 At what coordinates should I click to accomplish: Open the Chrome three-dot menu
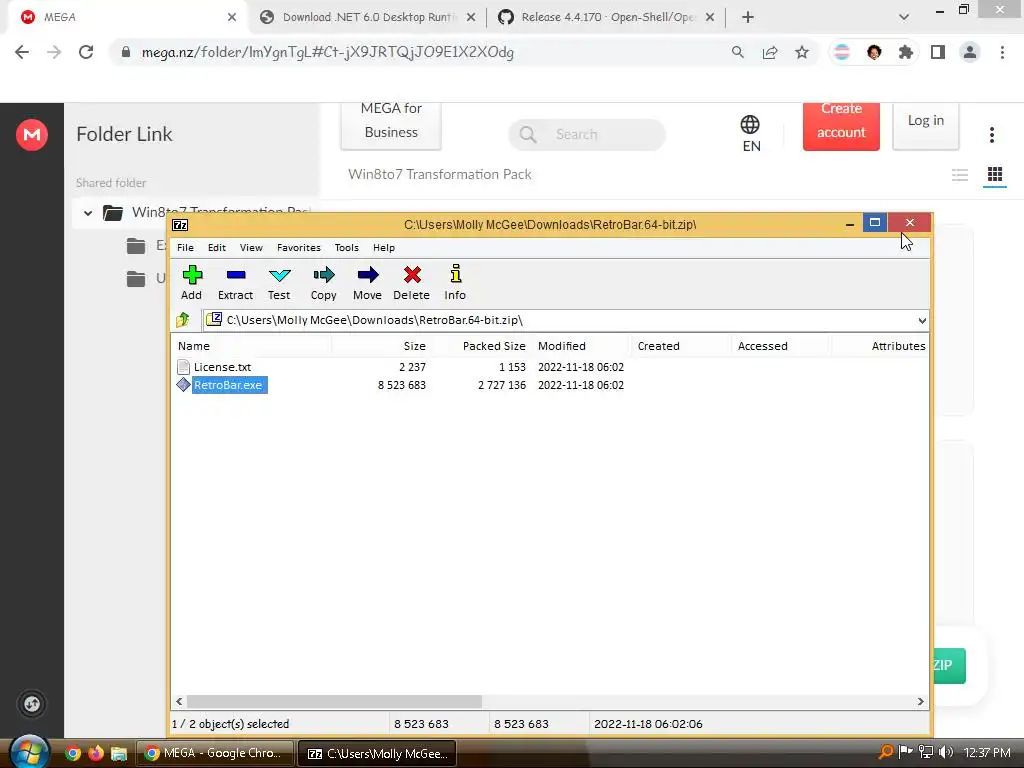pos(1002,52)
